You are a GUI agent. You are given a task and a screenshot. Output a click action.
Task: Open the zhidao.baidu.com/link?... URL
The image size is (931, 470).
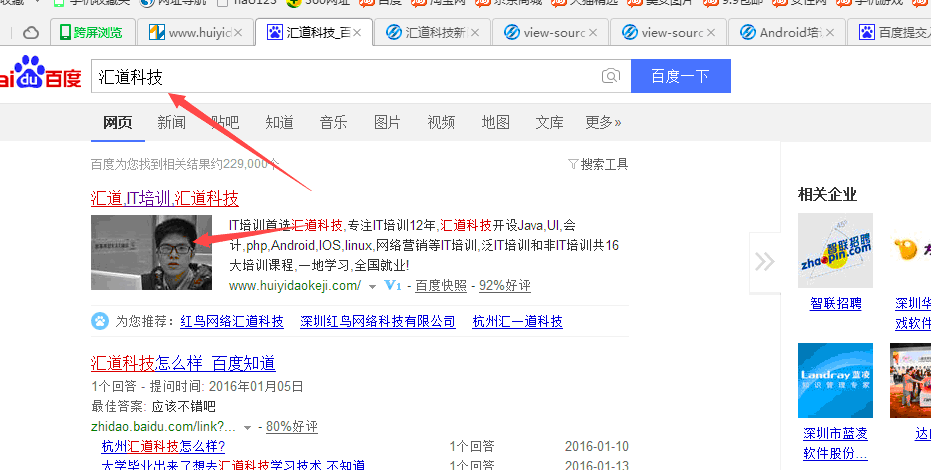point(163,426)
